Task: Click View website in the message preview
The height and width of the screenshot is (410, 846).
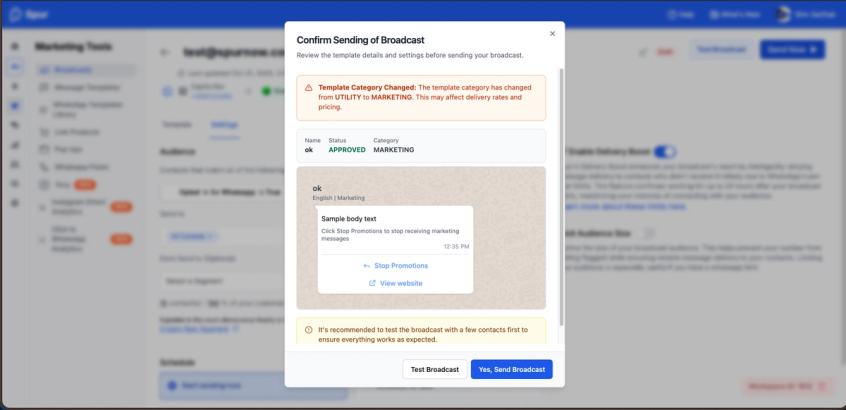Action: tap(401, 283)
